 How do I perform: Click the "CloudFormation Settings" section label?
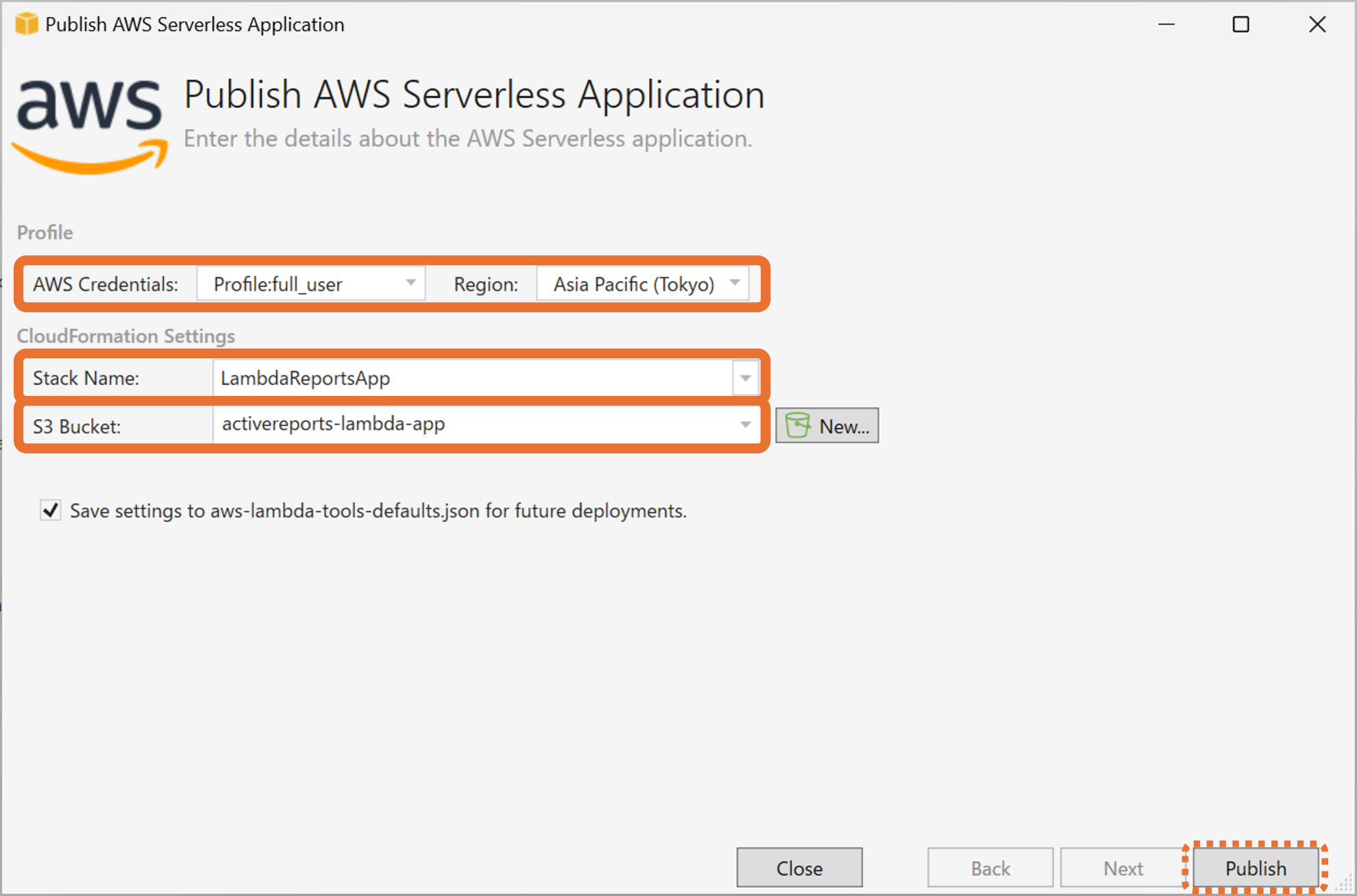click(126, 336)
